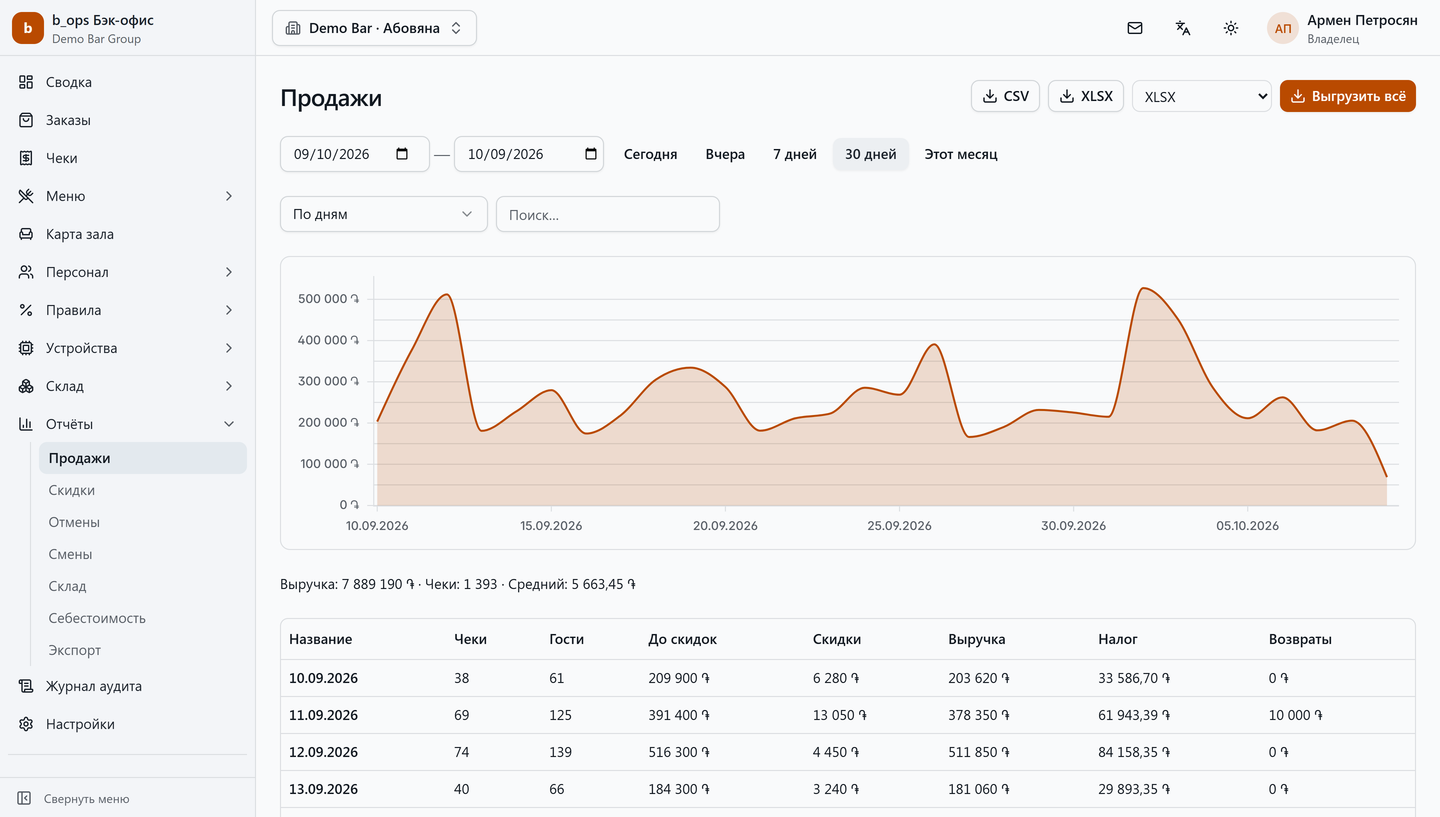The height and width of the screenshot is (817, 1440).
Task: Collapse the Отчёты sidebar section
Action: (127, 424)
